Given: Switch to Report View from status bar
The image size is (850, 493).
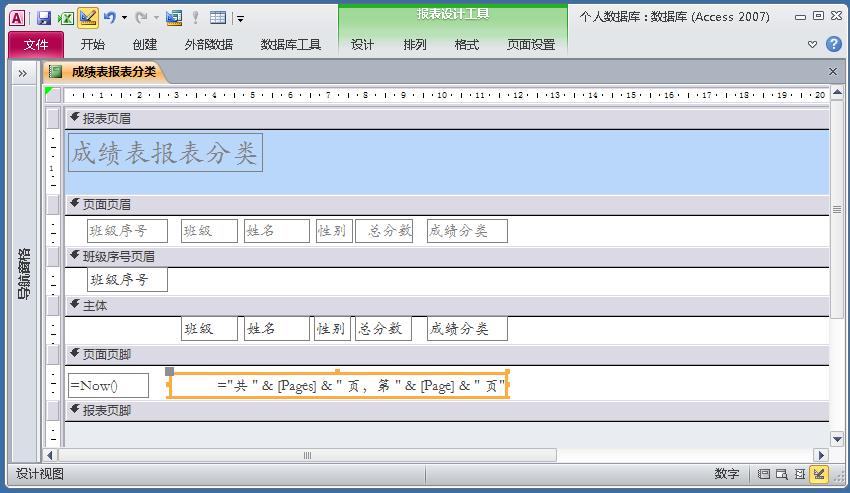Looking at the screenshot, I should click(763, 474).
